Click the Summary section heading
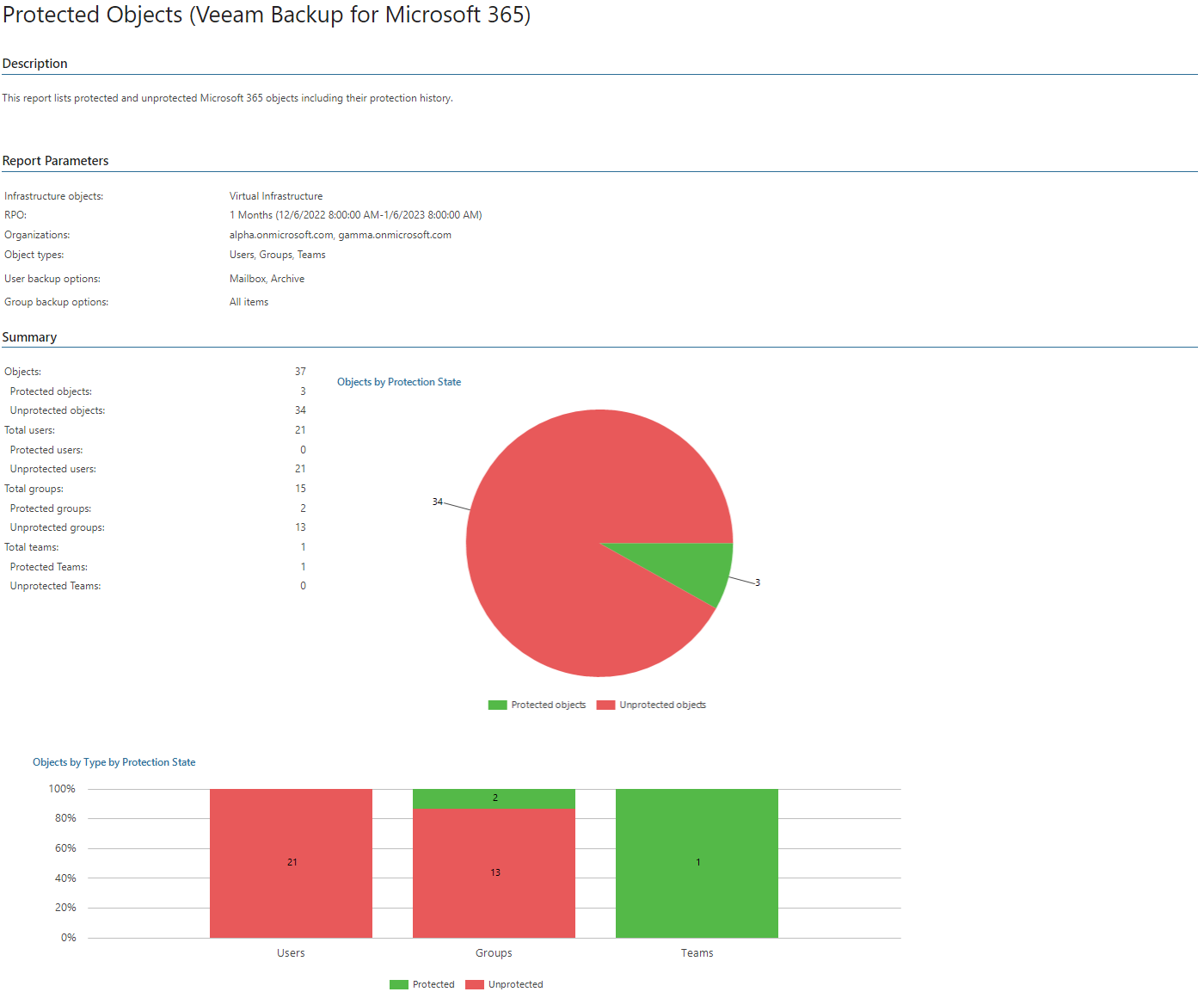Image resolution: width=1204 pixels, height=998 pixels. [x=30, y=337]
